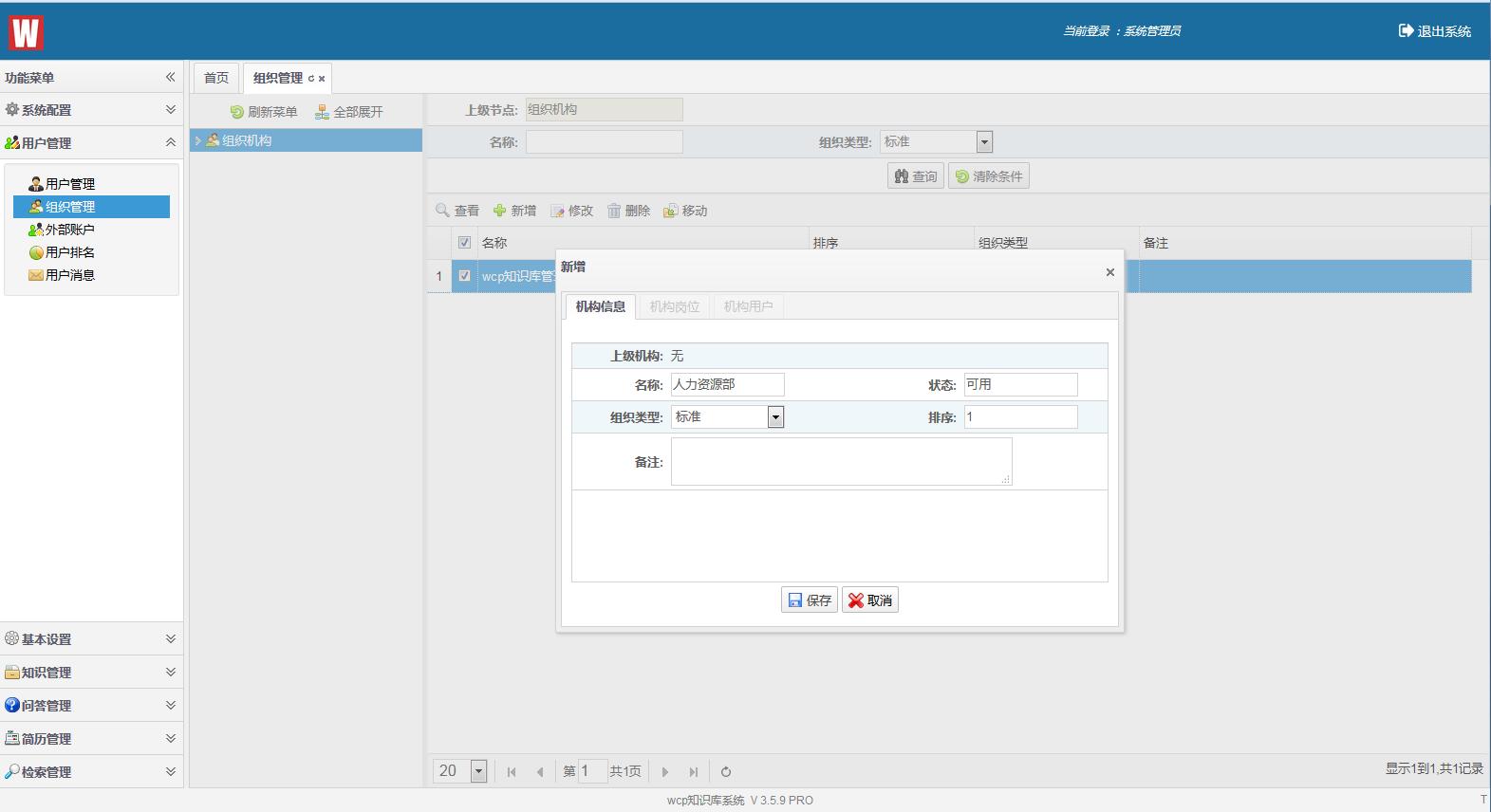Expand the 知识管理 menu section
Viewport: 1491px width, 812px height.
[x=91, y=673]
